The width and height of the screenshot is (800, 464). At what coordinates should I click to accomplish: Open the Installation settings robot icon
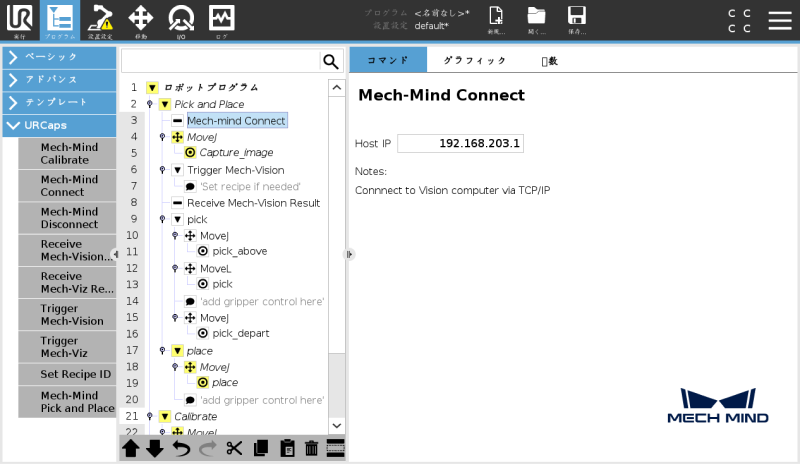(100, 20)
